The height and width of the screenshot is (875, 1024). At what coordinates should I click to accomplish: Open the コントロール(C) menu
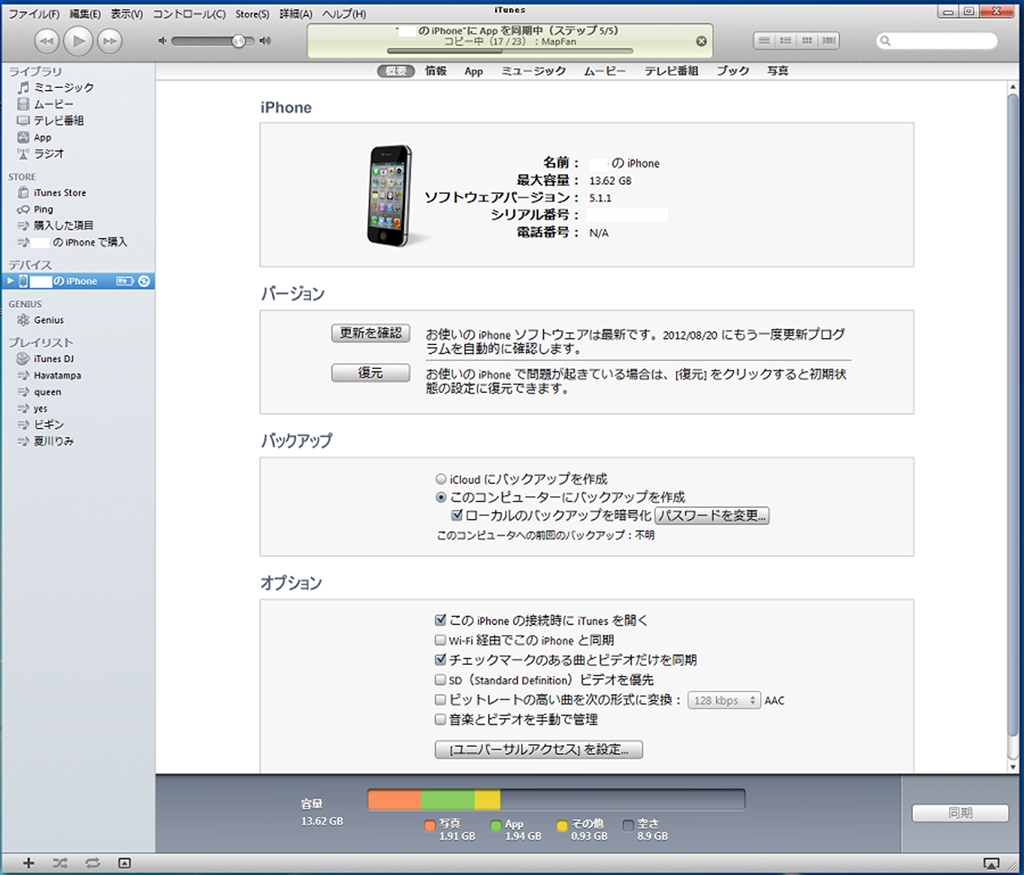(x=189, y=14)
